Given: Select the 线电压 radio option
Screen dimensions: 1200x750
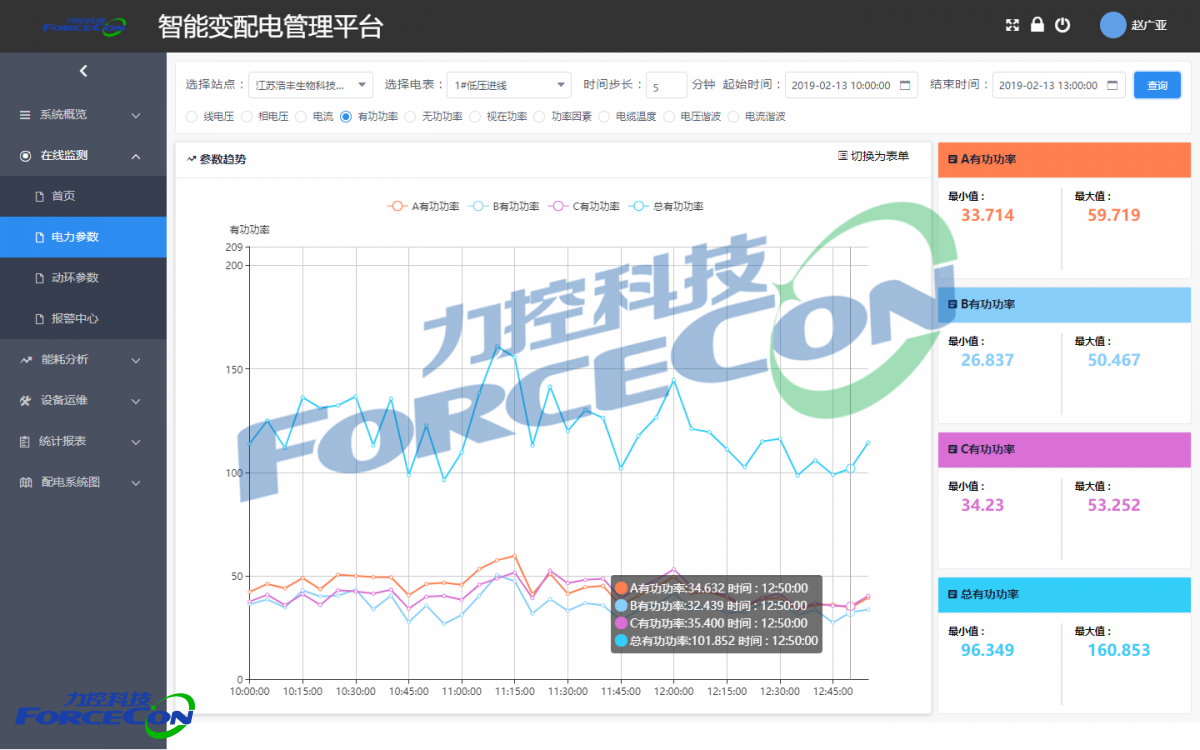Looking at the screenshot, I should click(x=192, y=117).
